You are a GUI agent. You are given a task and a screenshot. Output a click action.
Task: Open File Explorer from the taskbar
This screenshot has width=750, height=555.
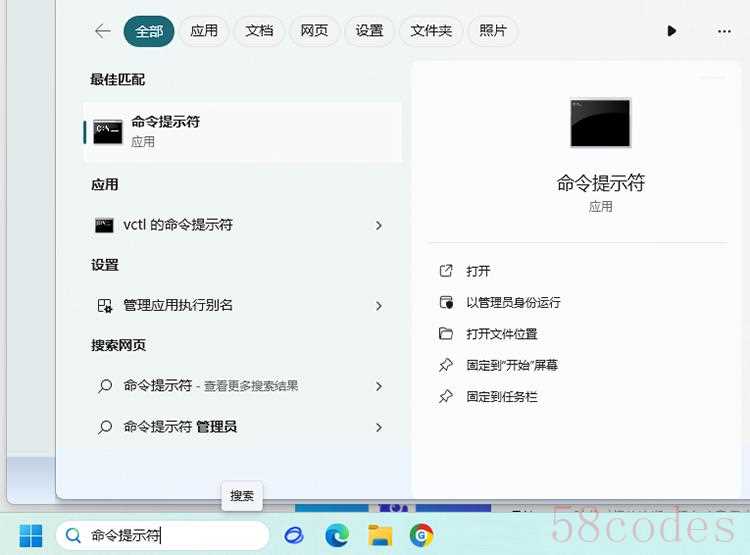(379, 535)
